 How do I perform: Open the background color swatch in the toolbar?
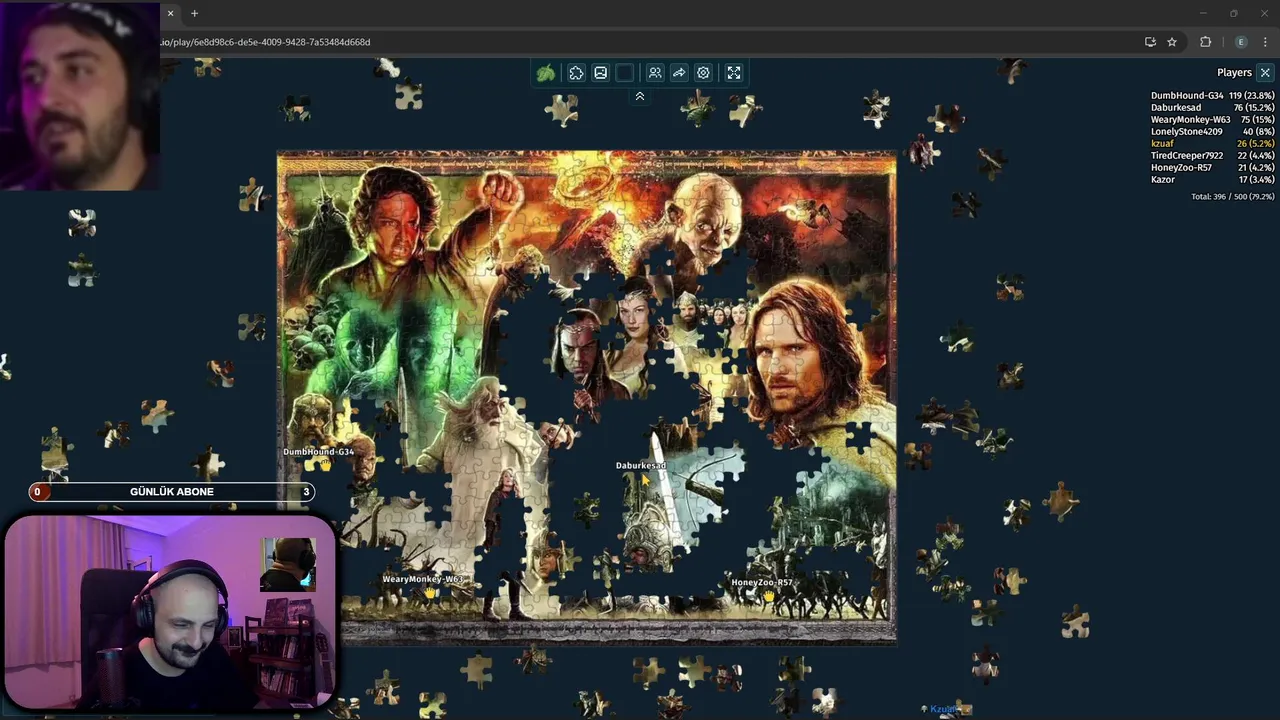tap(624, 73)
